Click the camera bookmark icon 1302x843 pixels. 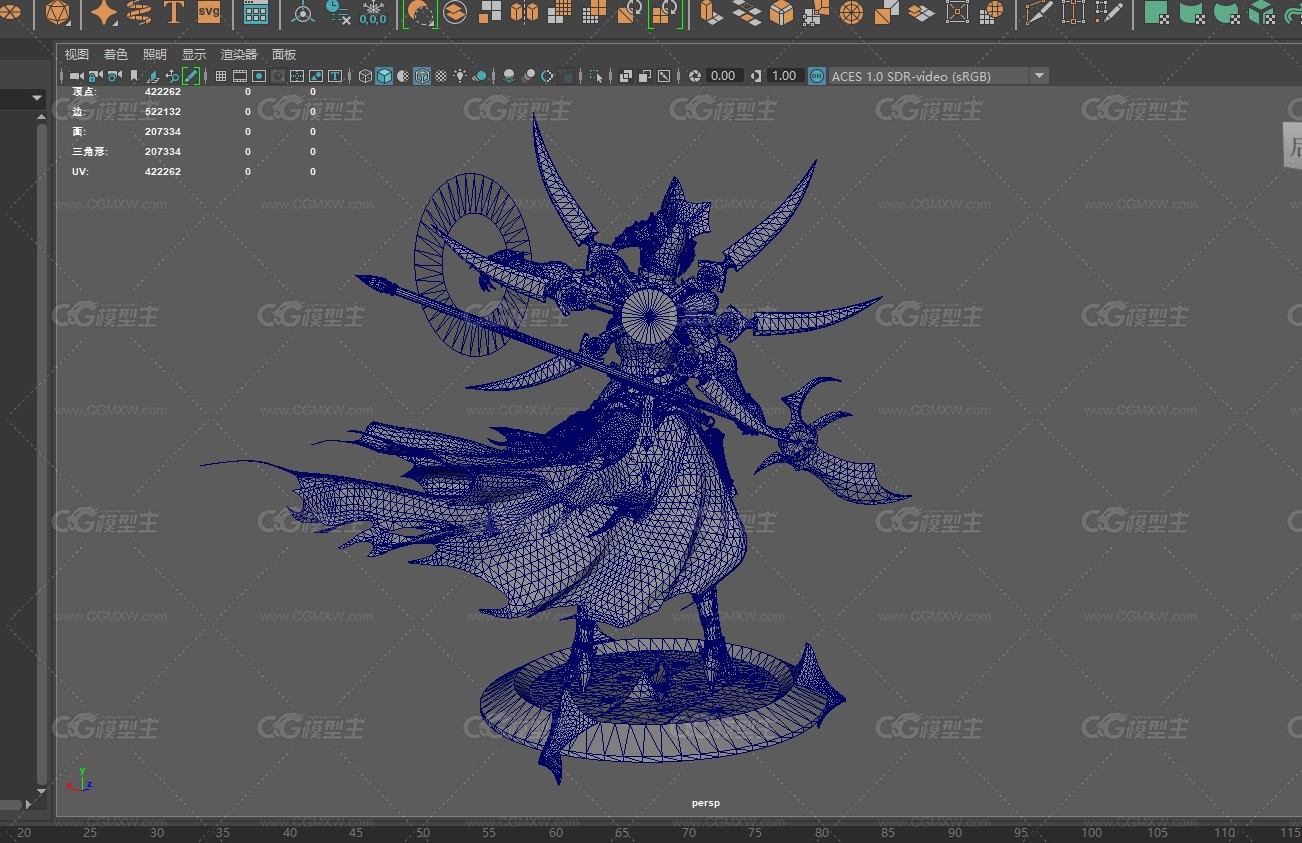[134, 76]
